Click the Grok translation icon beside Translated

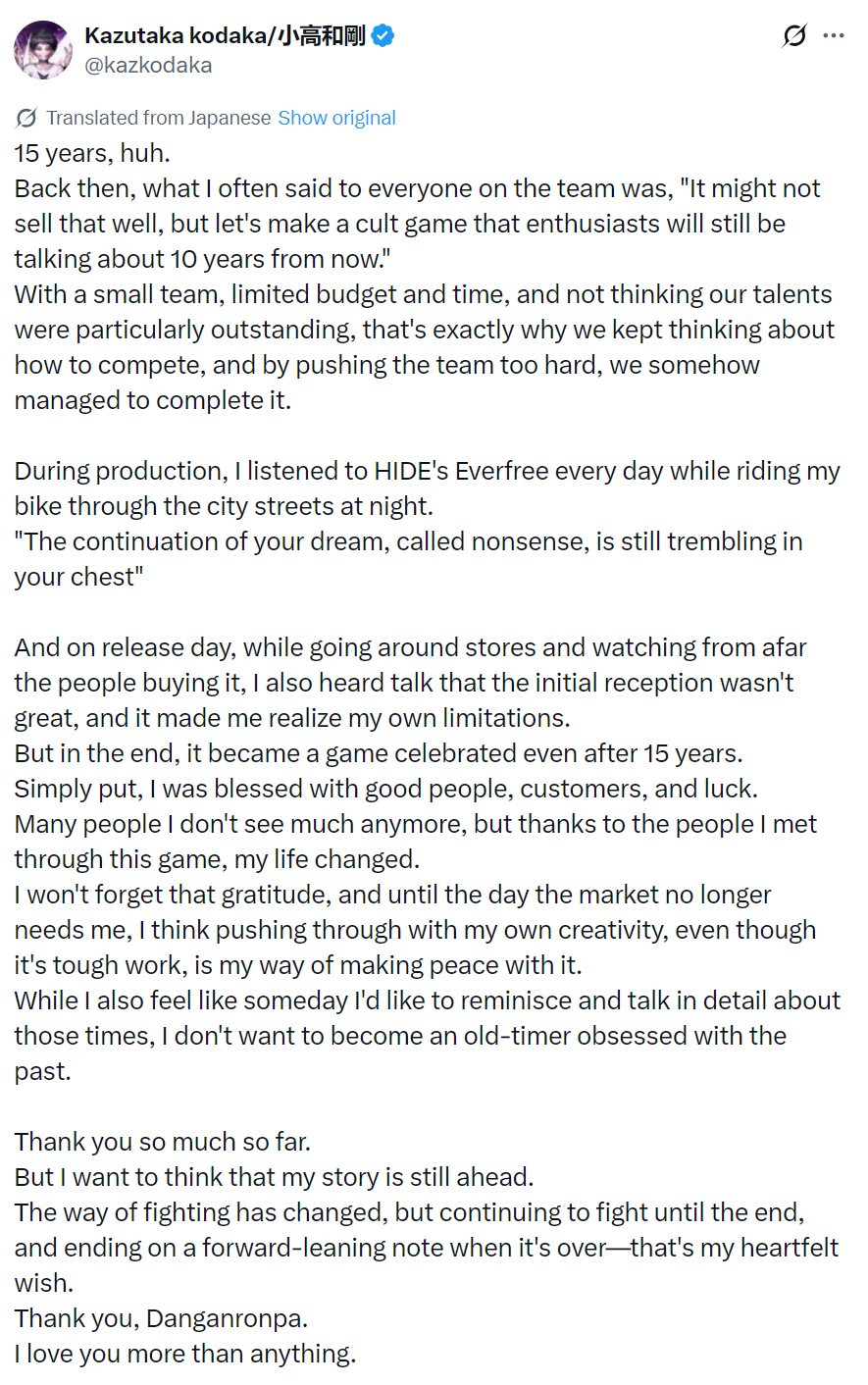pyautogui.click(x=26, y=118)
